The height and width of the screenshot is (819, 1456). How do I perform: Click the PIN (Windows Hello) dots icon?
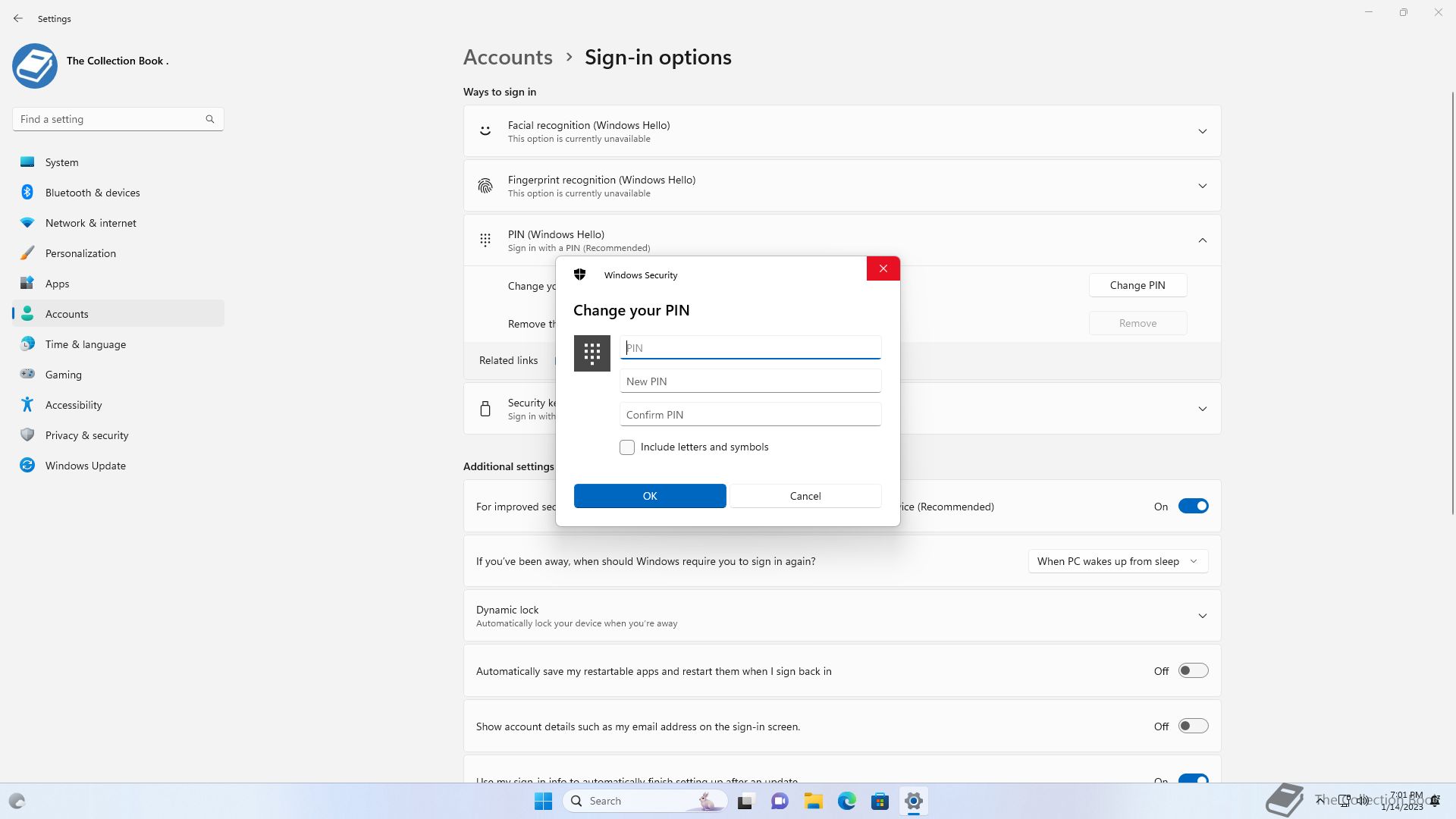click(485, 240)
